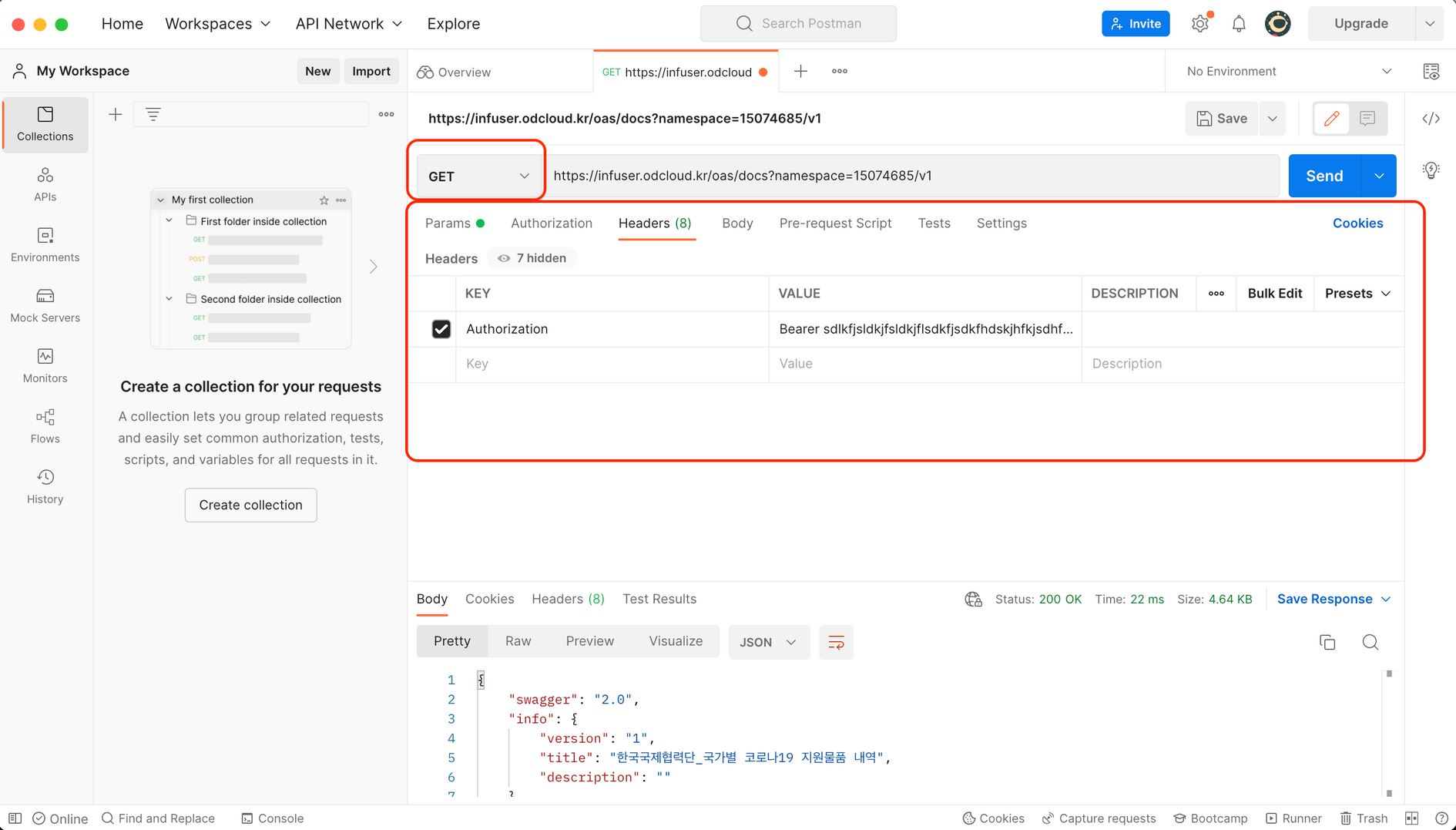Screen dimensions: 1456x830
Task: Click the Invite button
Action: coord(1136,24)
